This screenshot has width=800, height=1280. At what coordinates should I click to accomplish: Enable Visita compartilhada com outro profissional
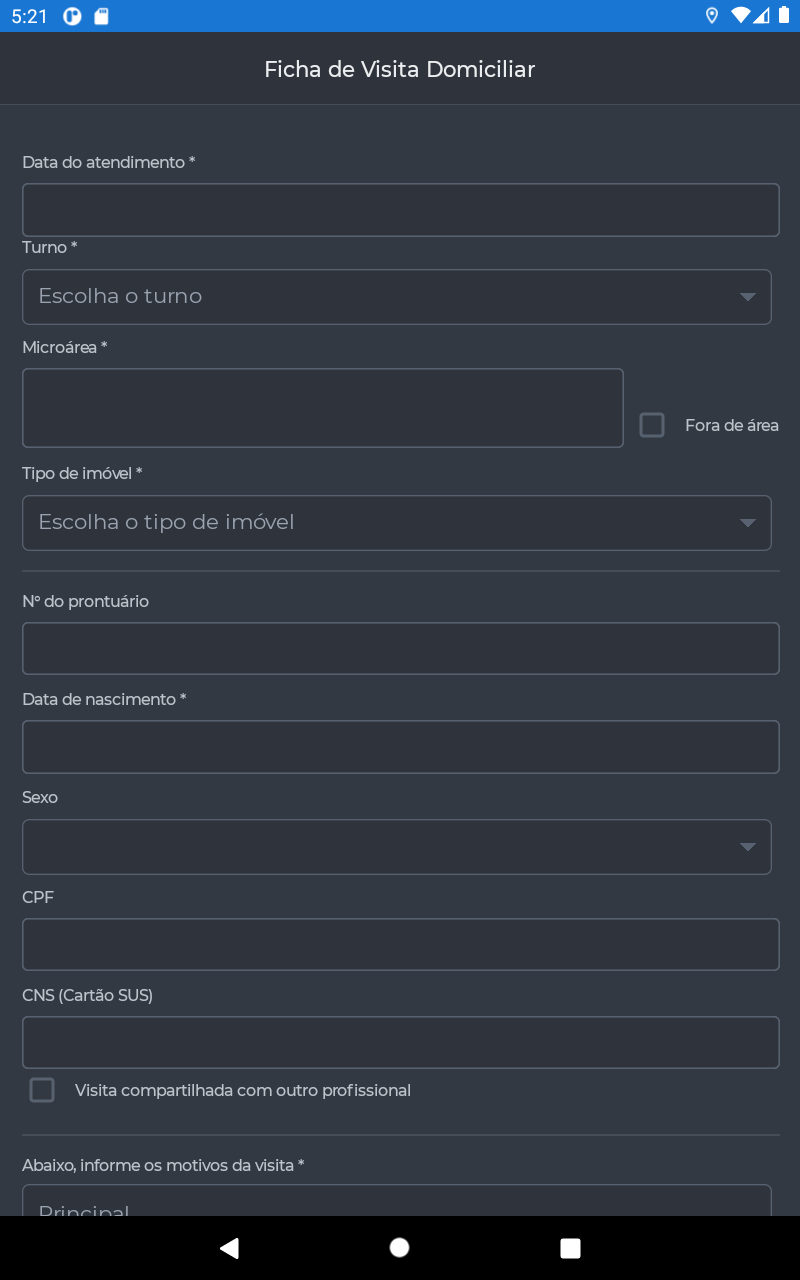pos(42,1090)
